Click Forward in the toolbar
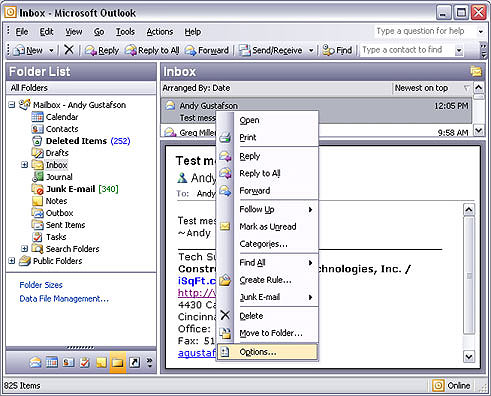The image size is (491, 396). click(x=207, y=50)
